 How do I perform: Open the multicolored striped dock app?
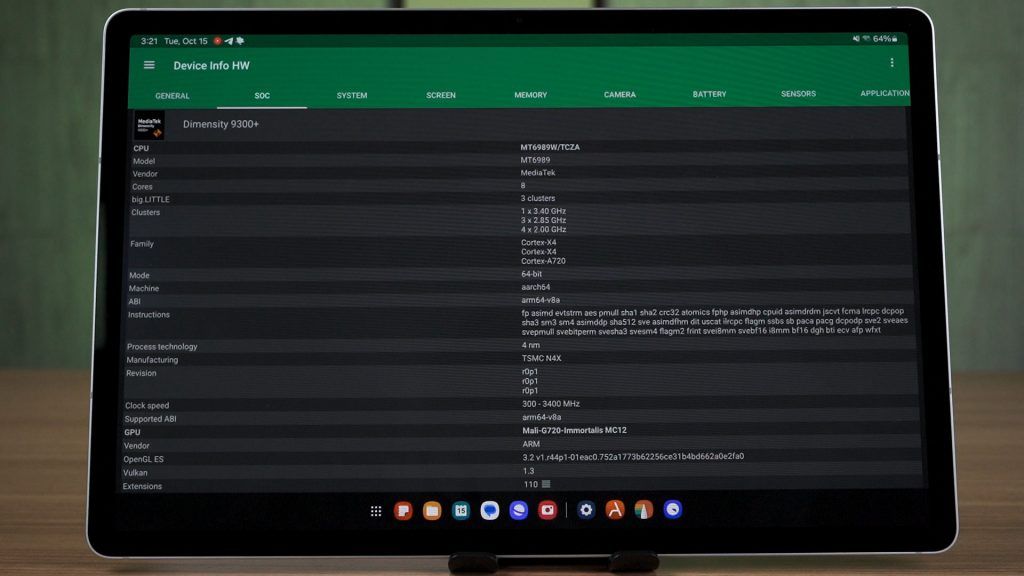(x=644, y=509)
